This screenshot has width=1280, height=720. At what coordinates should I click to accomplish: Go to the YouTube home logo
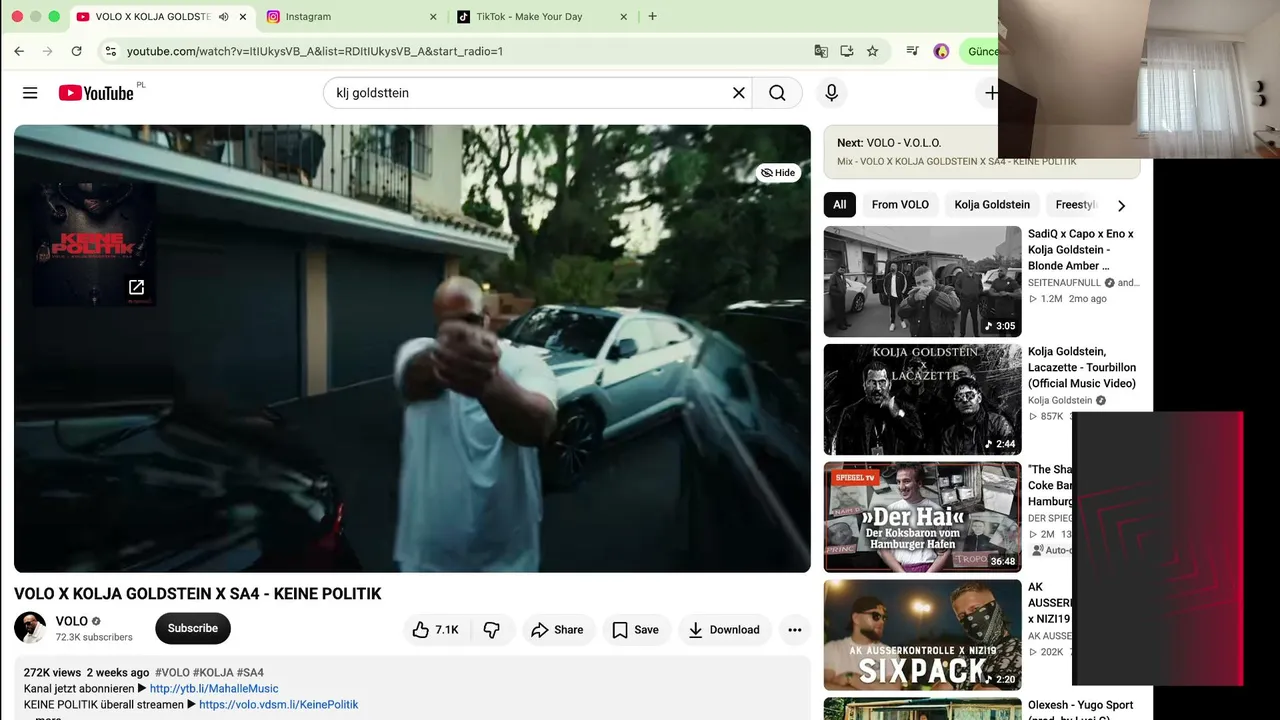tap(96, 93)
